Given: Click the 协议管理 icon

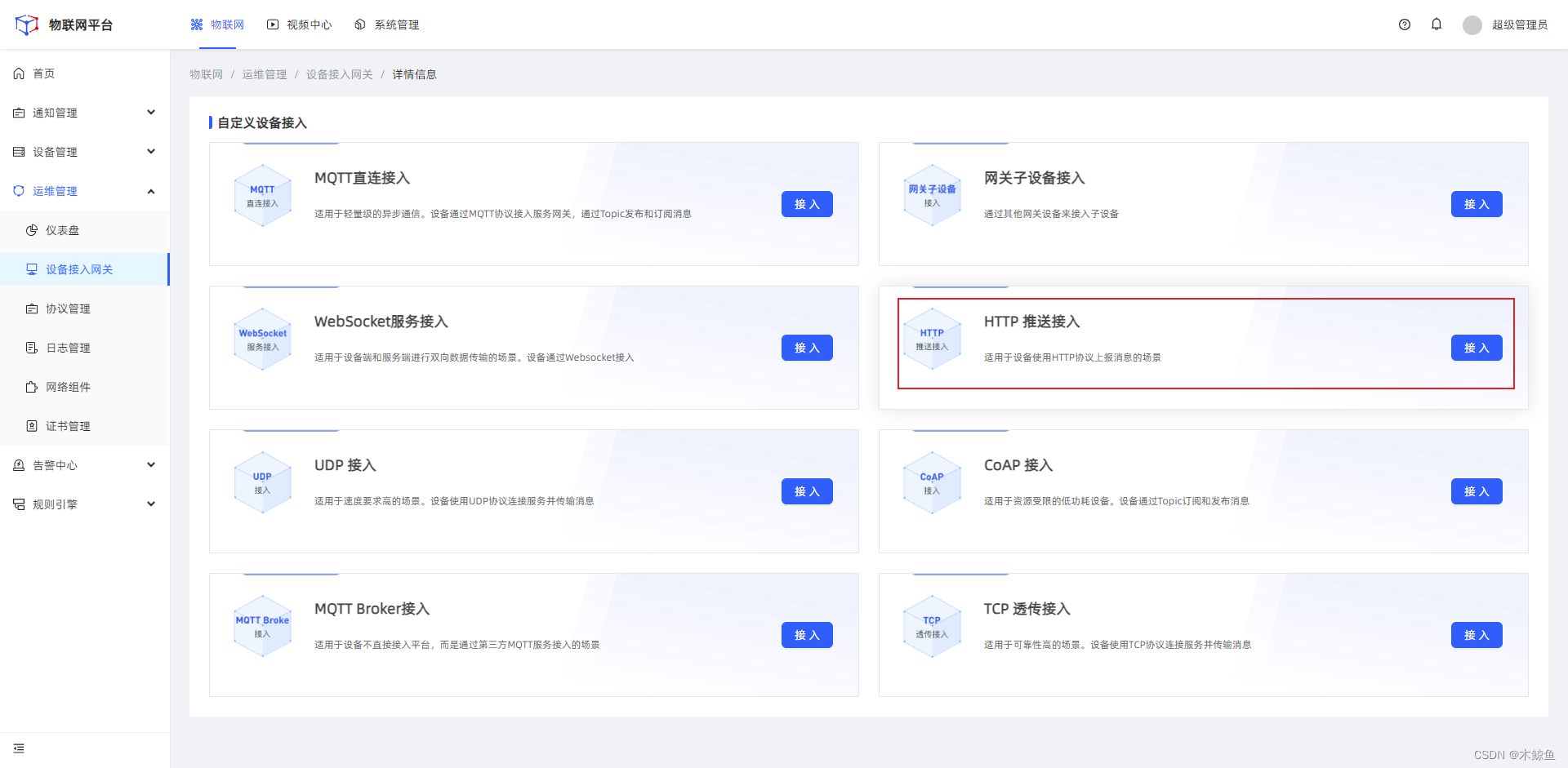Looking at the screenshot, I should tap(32, 309).
